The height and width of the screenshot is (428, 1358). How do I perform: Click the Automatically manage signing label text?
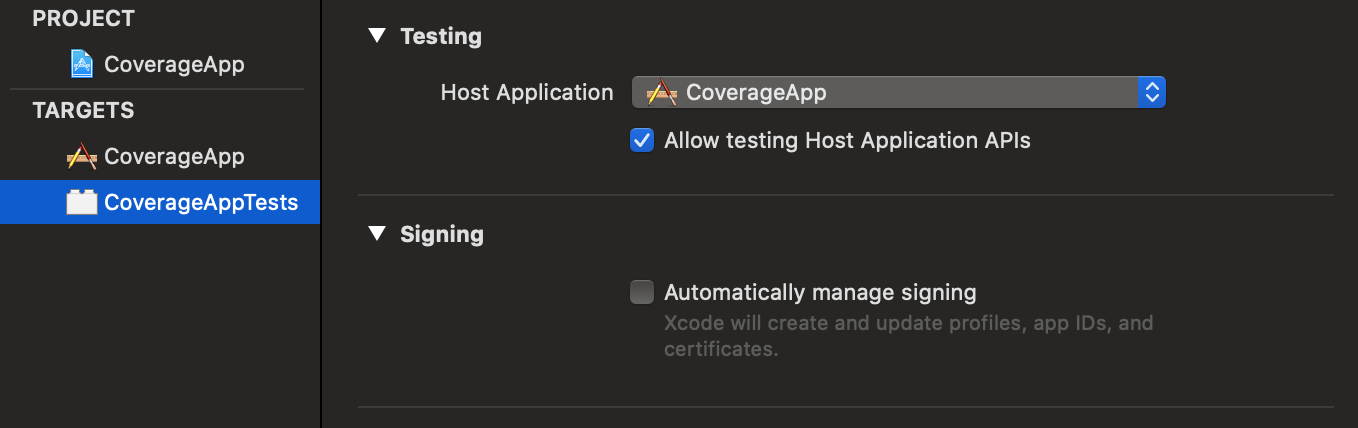tap(820, 292)
